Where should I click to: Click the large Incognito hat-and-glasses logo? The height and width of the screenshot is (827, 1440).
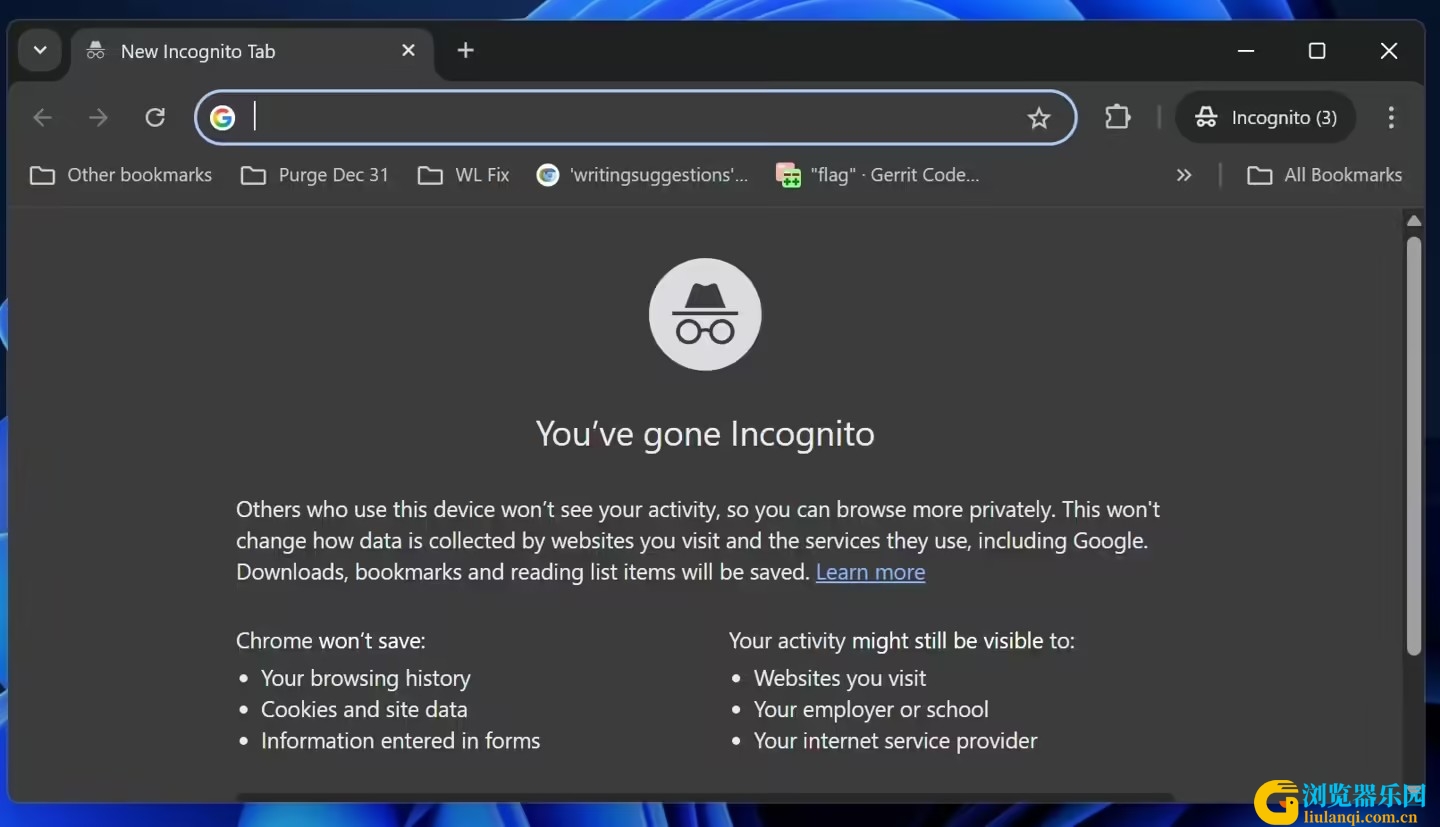[705, 314]
